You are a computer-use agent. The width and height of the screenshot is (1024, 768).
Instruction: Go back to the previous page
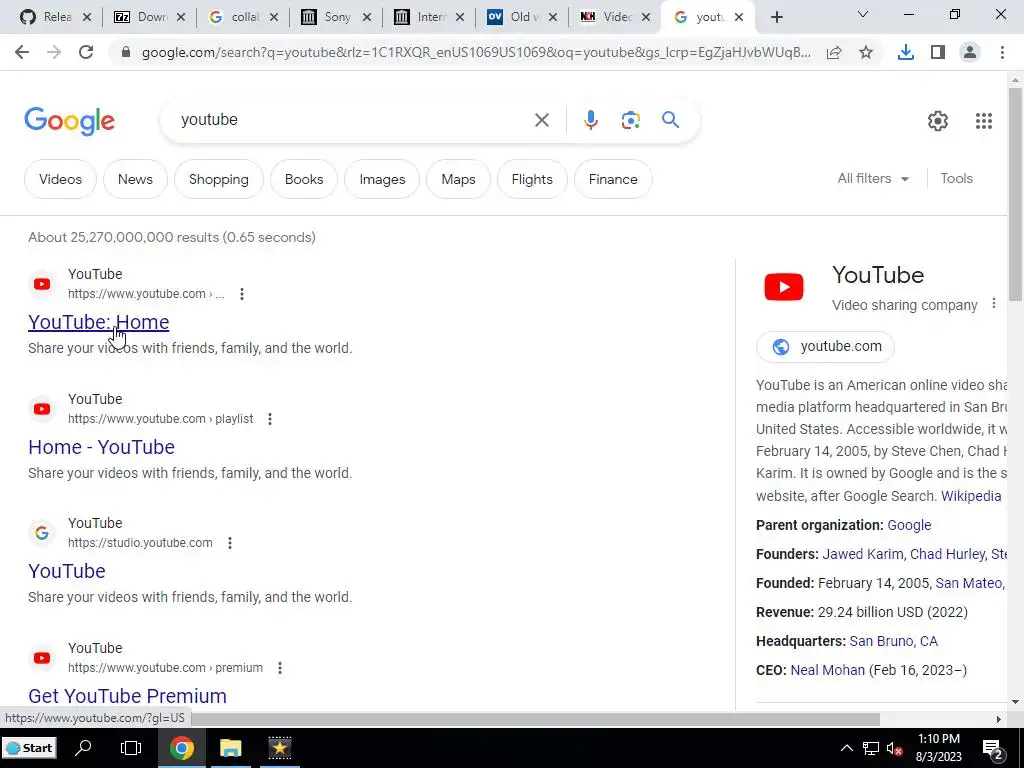22,52
